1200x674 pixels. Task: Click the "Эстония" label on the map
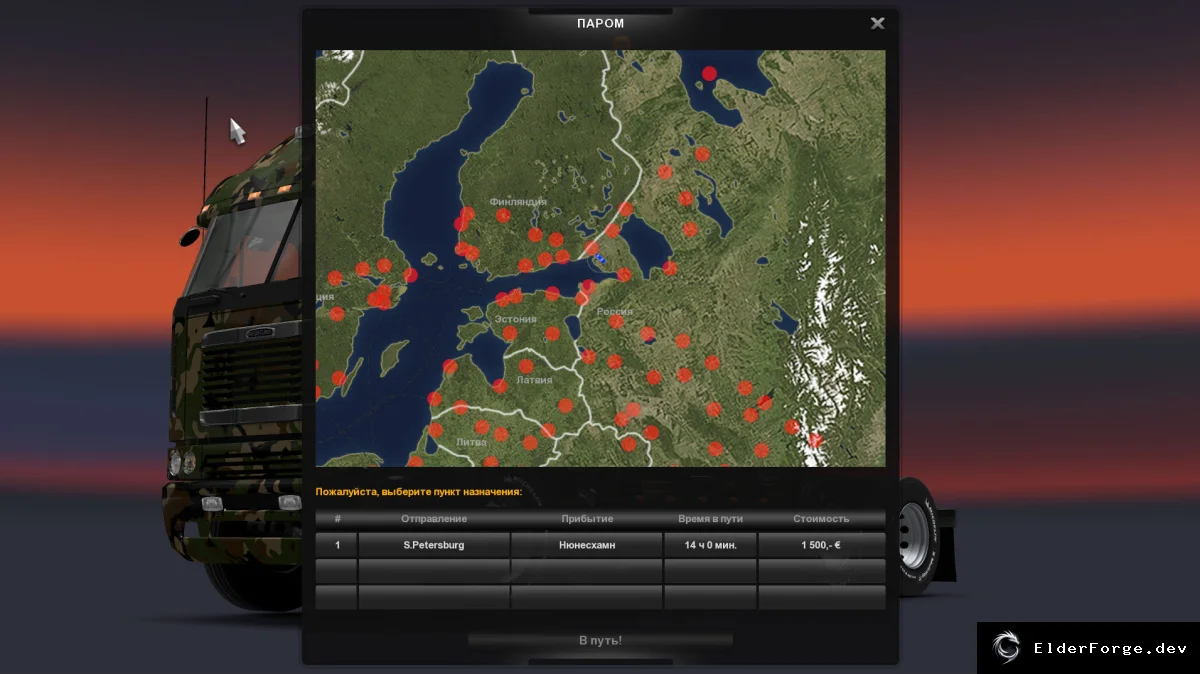click(516, 319)
